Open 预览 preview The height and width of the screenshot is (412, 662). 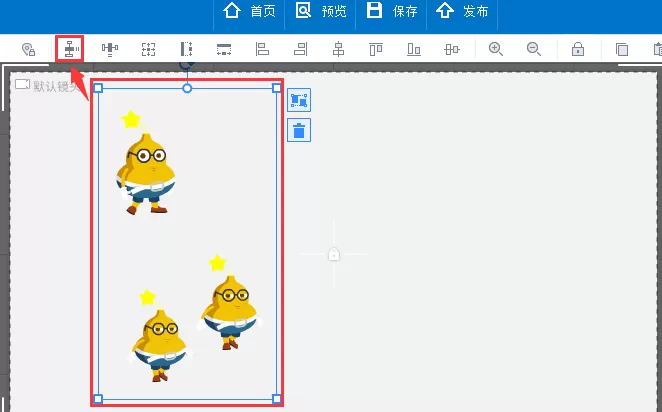pos(320,11)
